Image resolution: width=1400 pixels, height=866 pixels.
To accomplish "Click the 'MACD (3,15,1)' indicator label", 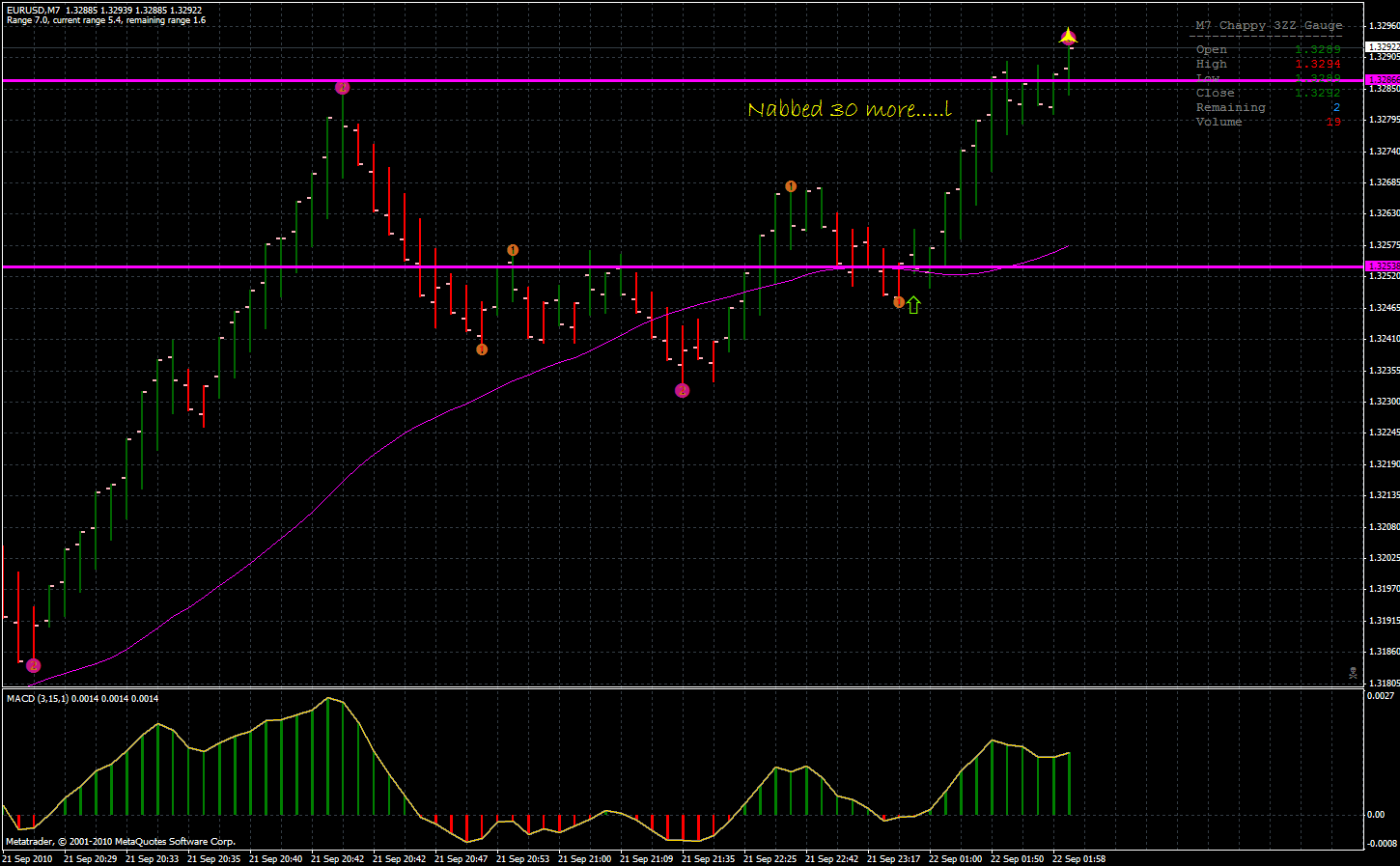I will (x=38, y=698).
